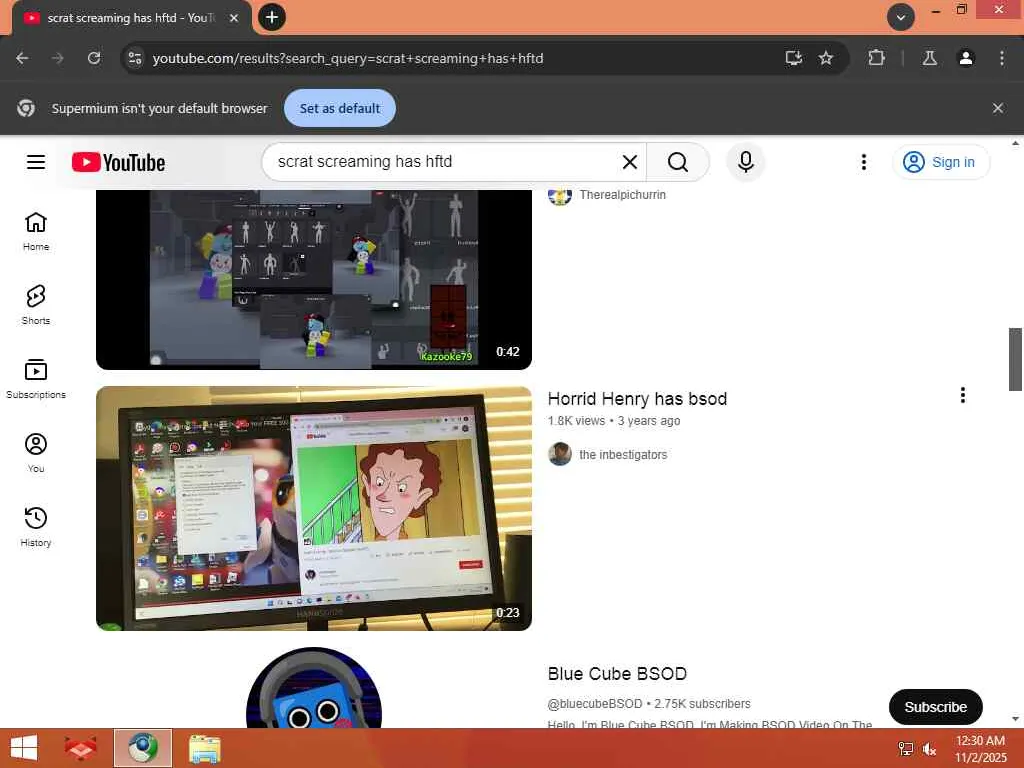Set Supermium as default browser
Viewport: 1024px width, 768px height.
[340, 108]
